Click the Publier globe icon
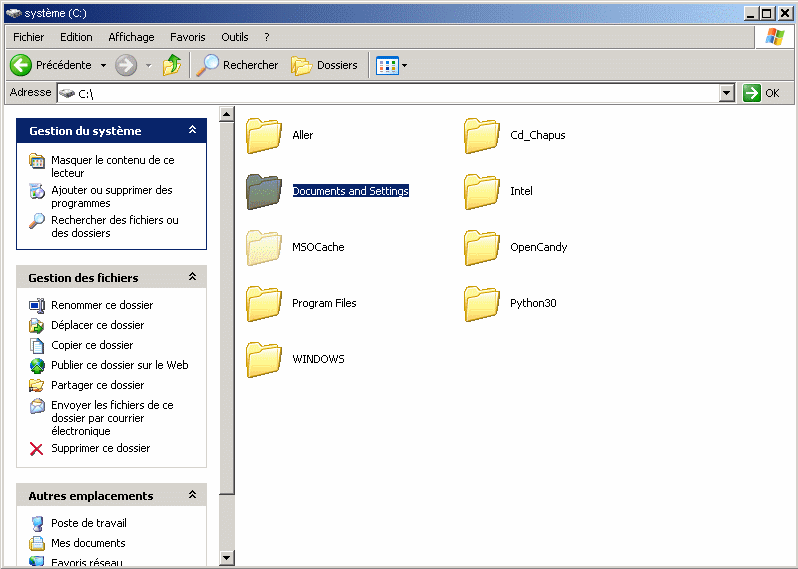 37,365
